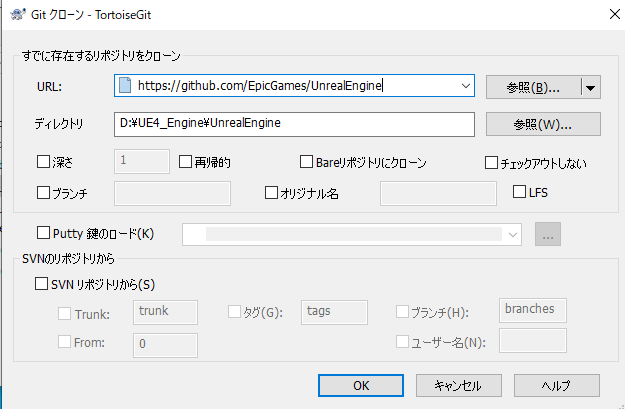Click the キャンセル button
Viewport: 625px width, 409px height.
[x=459, y=385]
